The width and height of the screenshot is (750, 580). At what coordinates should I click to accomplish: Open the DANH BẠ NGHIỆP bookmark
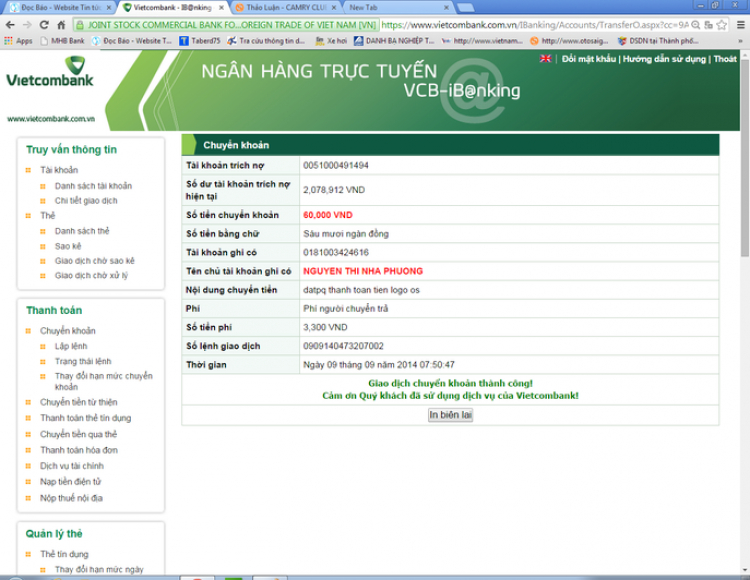394,41
